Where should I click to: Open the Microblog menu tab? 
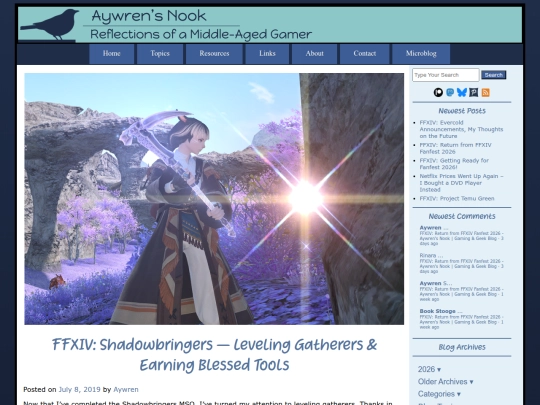(421, 54)
